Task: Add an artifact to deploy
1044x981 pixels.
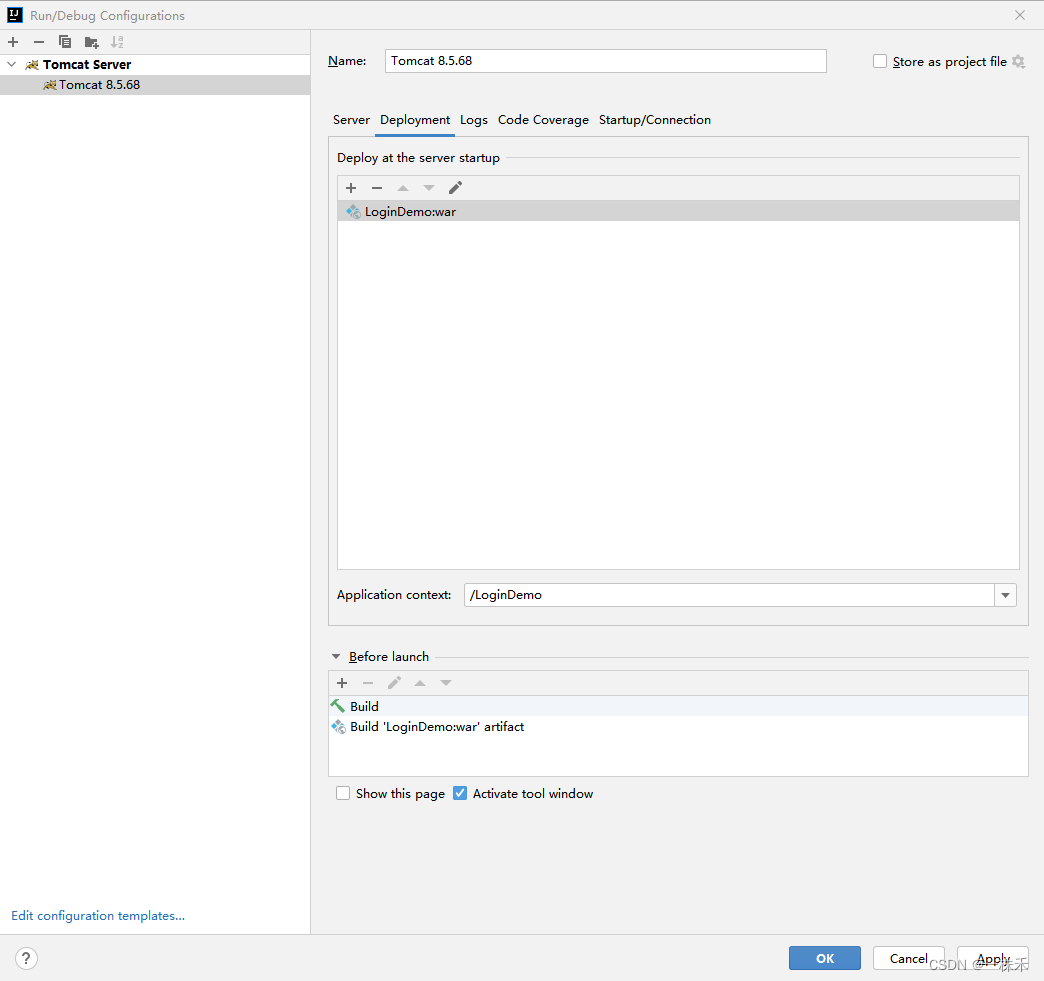Action: tap(351, 188)
